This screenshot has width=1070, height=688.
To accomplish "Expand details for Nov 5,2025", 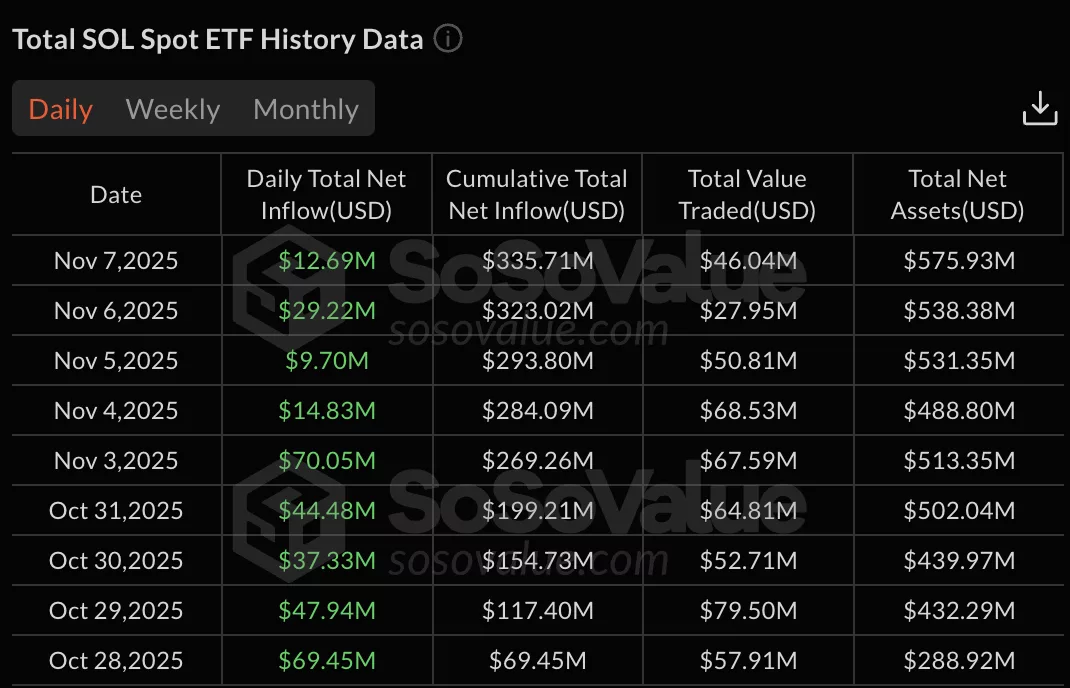I will (115, 360).
